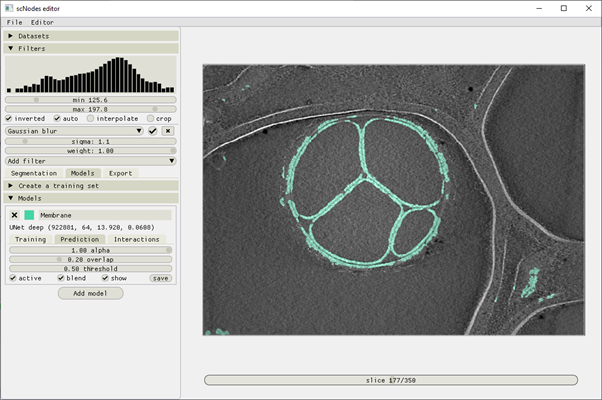Collapse the Filters section

pos(91,48)
